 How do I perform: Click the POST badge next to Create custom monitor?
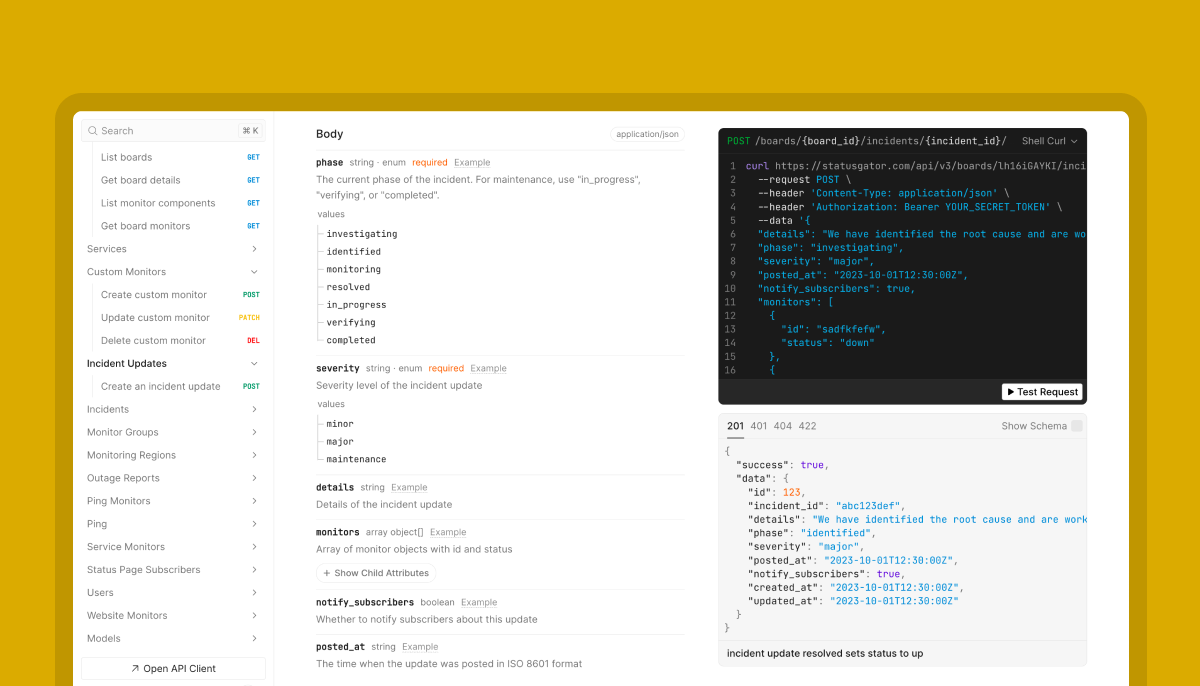click(x=251, y=295)
